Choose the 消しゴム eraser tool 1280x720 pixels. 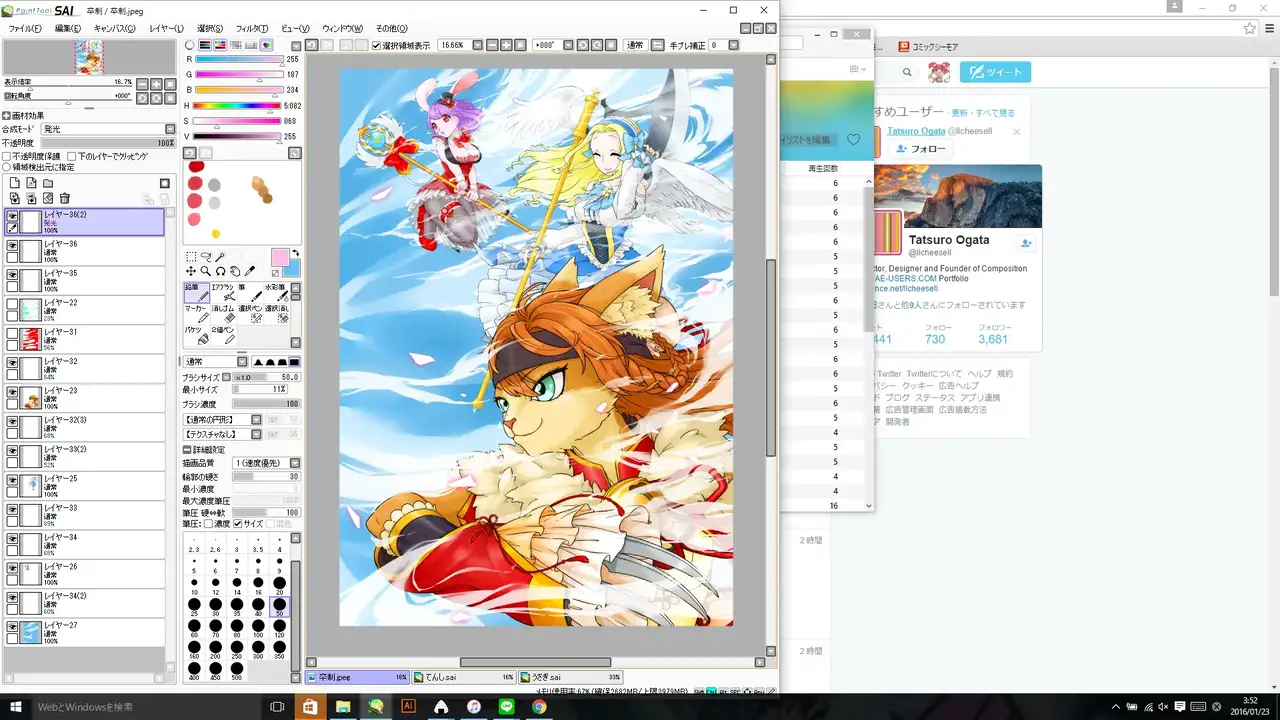[229, 314]
